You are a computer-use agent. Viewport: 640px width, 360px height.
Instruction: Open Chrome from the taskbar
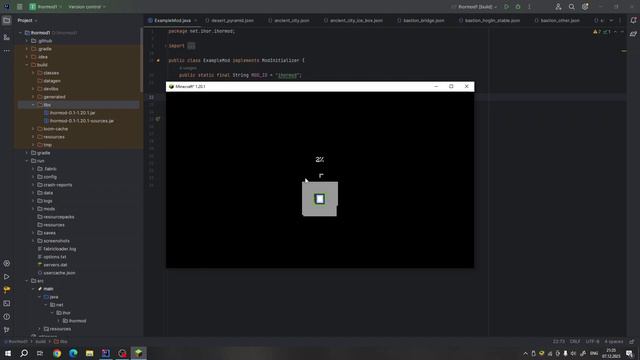[57, 353]
